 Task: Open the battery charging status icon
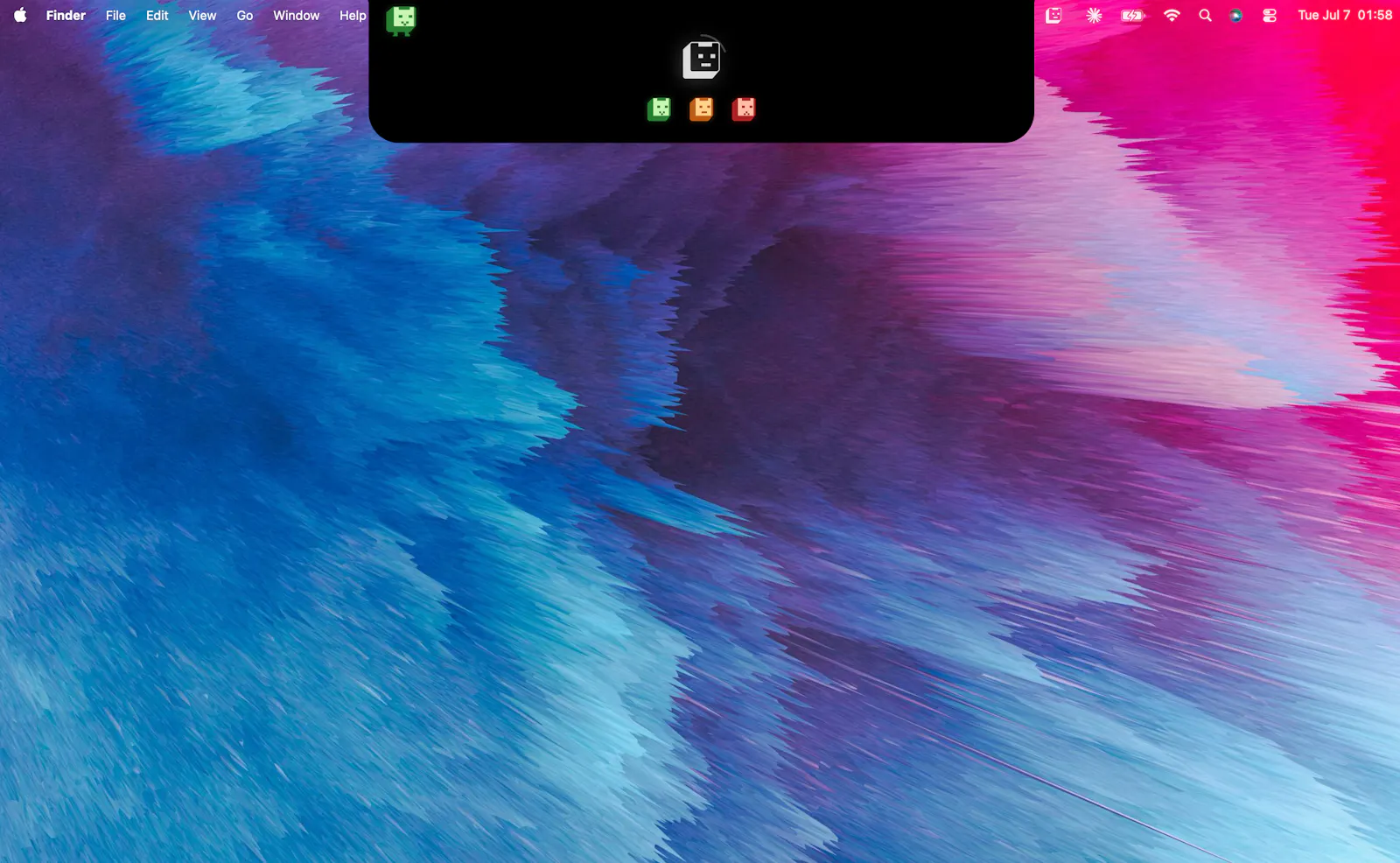(x=1133, y=15)
